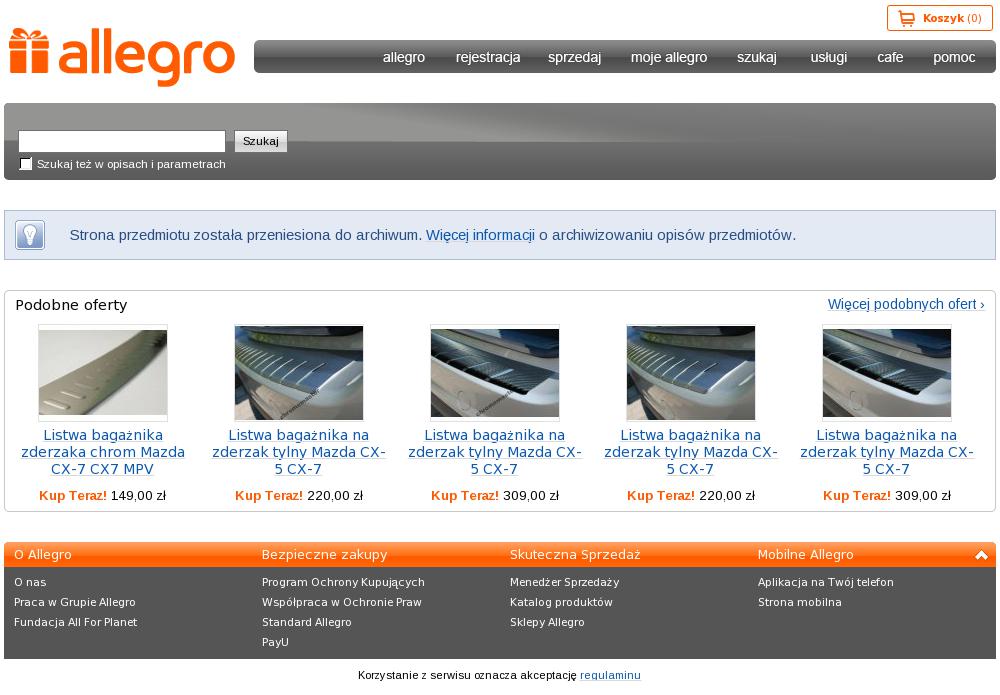
Task: Open Sklepy Allegro link
Action: [547, 622]
